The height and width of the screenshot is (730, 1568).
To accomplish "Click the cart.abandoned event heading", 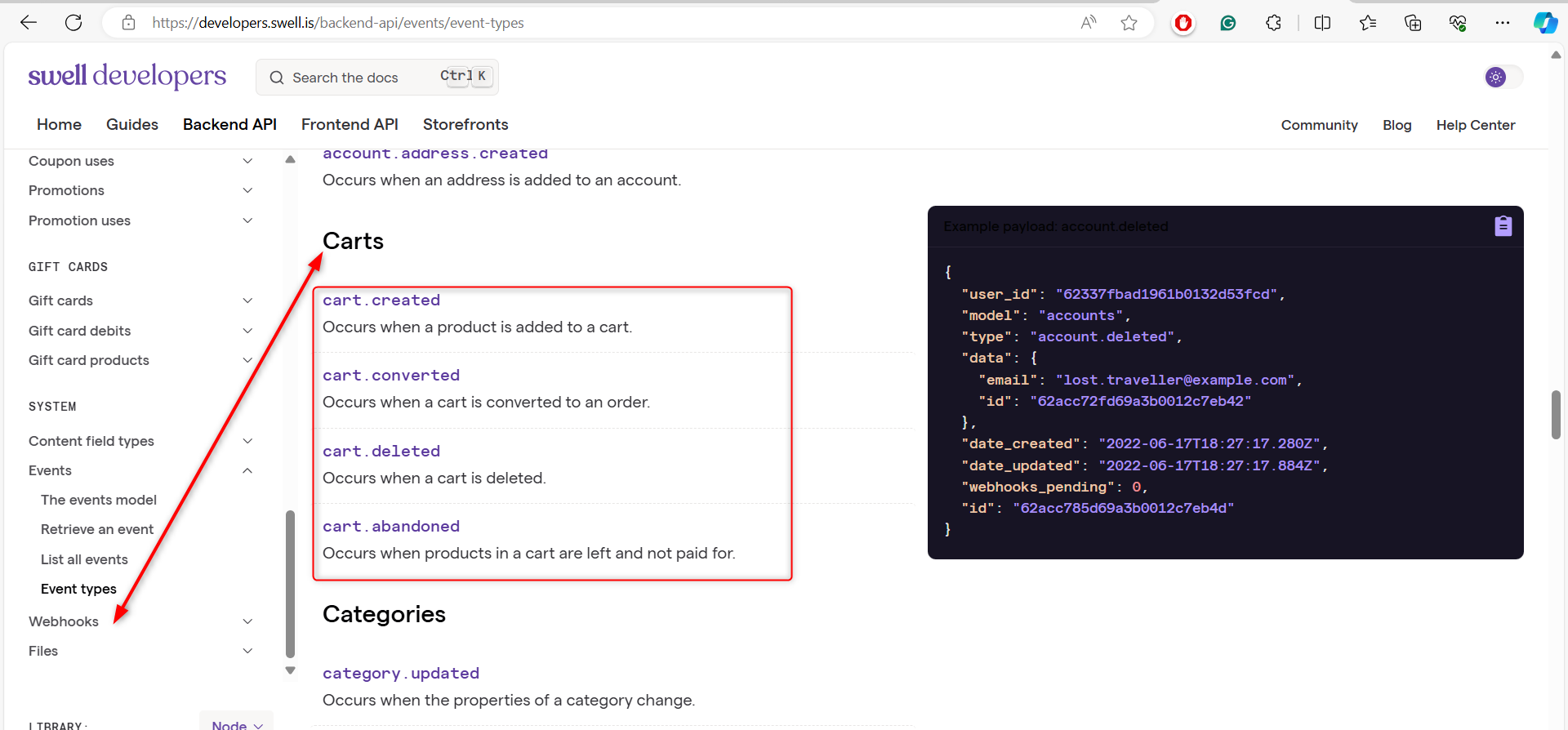I will point(391,527).
